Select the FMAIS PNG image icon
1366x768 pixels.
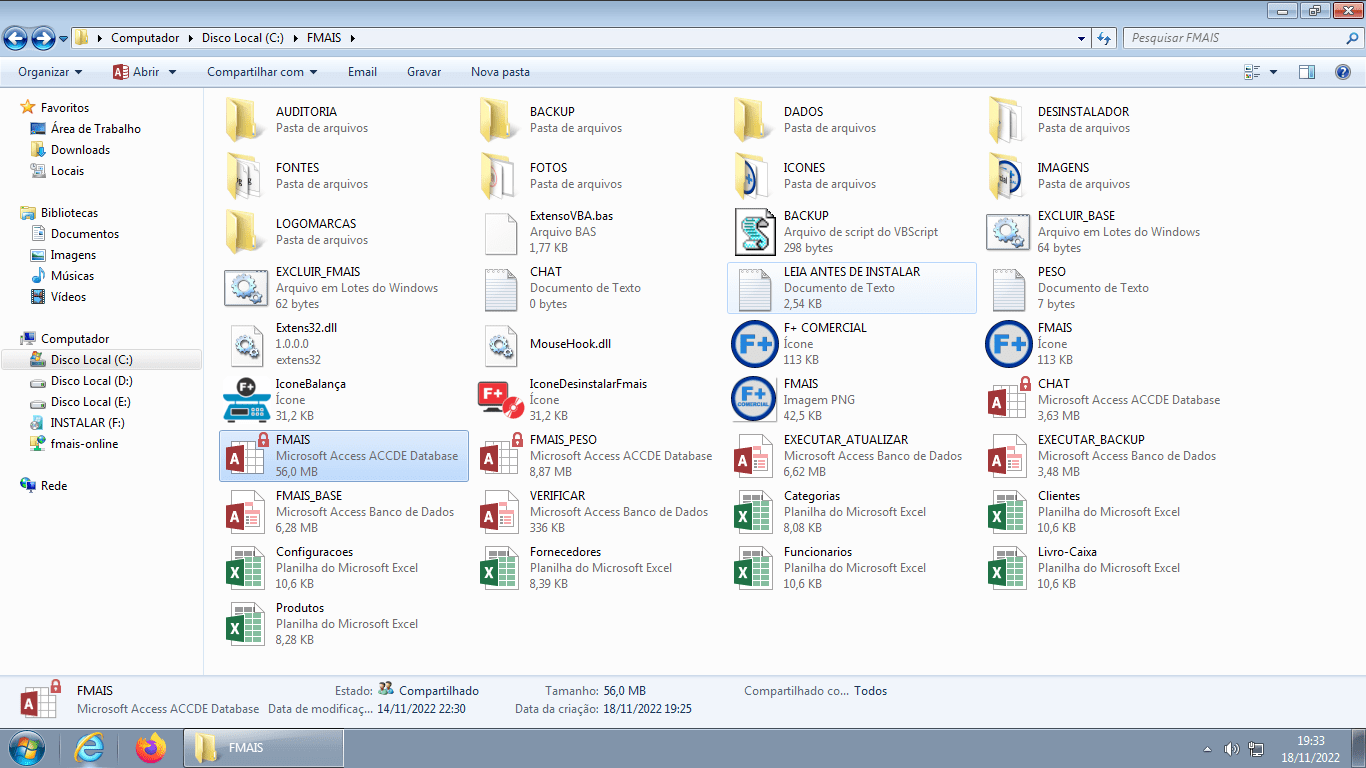(754, 400)
